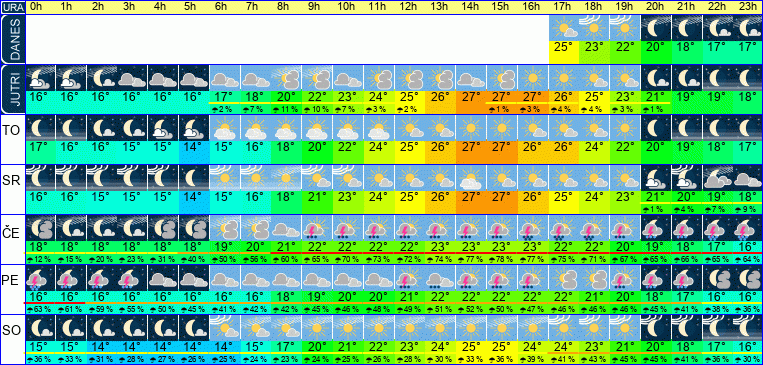
Task: Click the JUTRI 16h sunny icon
Action: click(534, 78)
